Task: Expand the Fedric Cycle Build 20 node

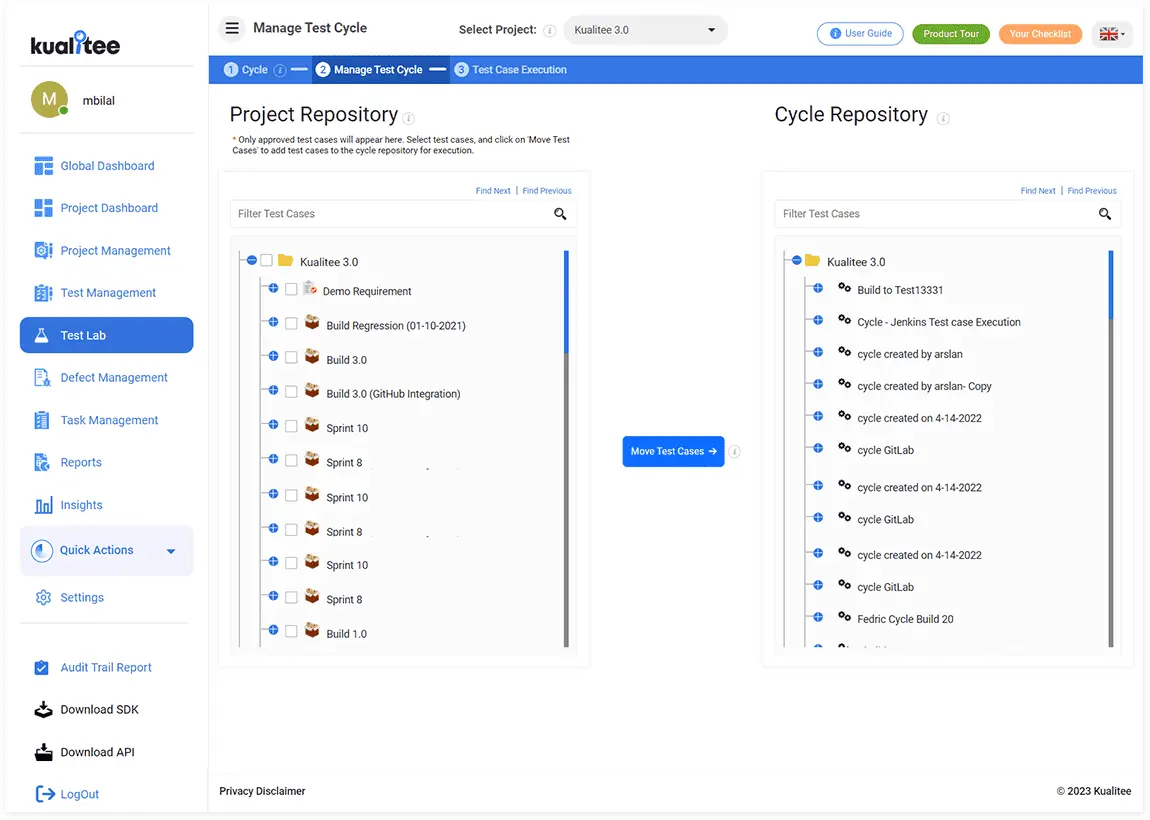Action: [x=818, y=618]
